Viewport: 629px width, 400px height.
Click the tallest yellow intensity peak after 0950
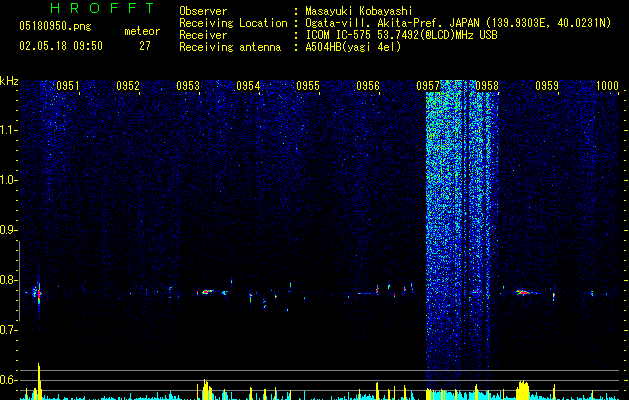39,381
